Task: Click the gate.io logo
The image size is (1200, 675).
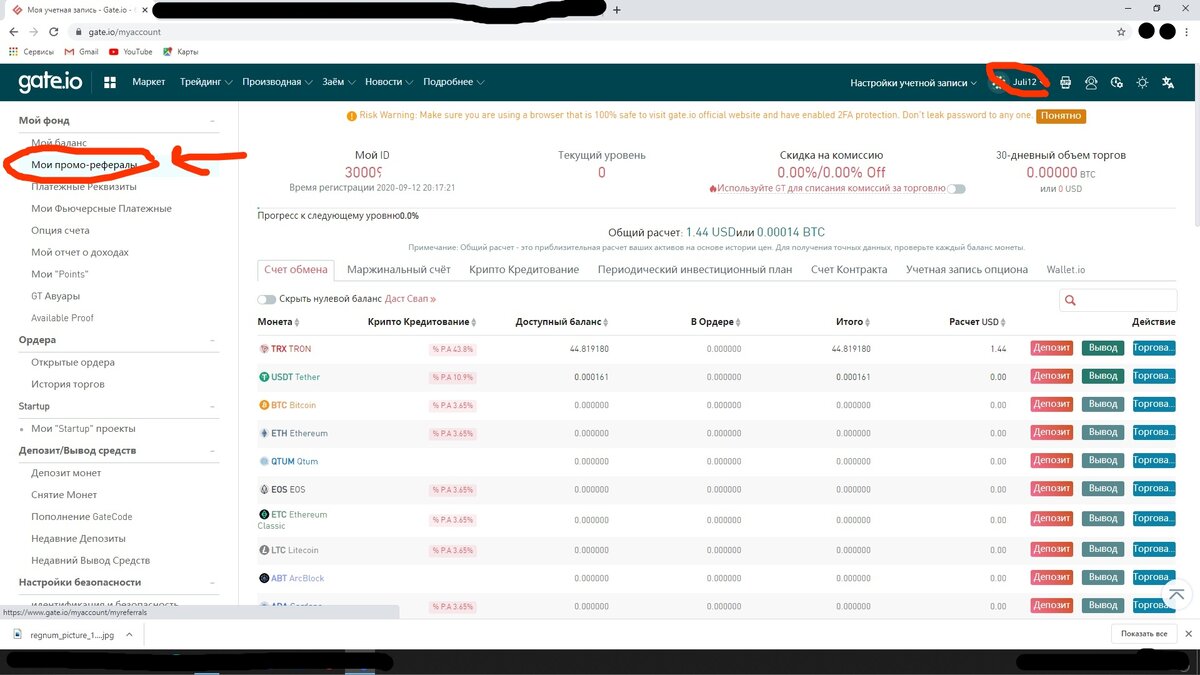Action: point(50,82)
